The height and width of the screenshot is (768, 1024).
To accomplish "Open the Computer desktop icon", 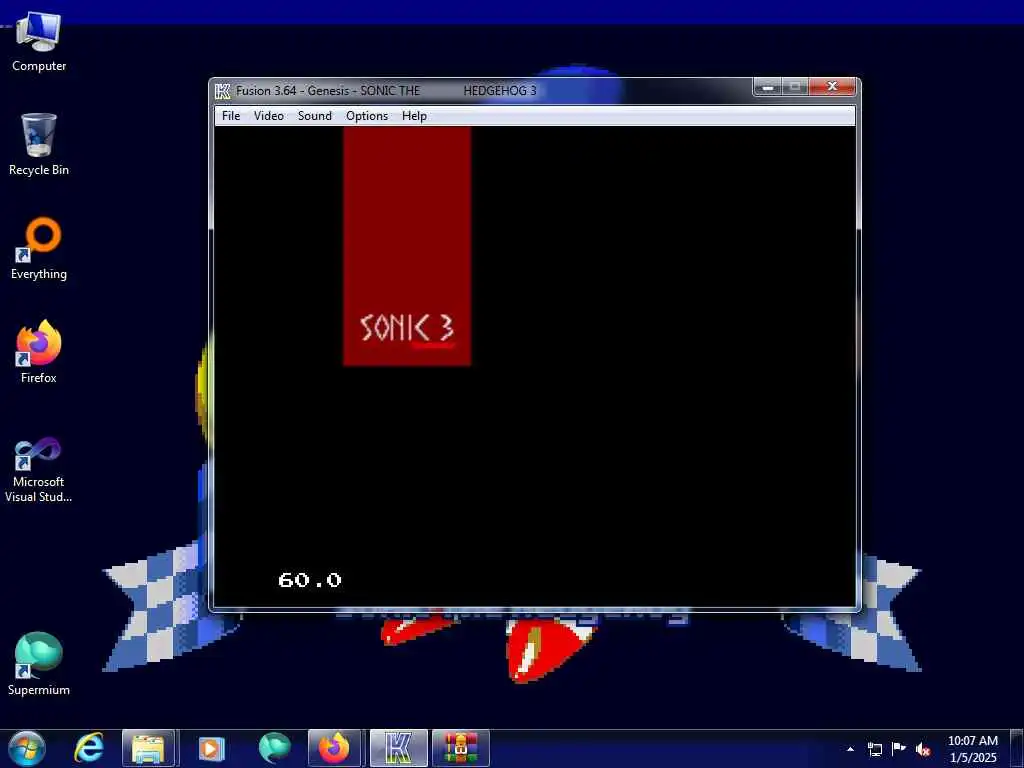I will 39,42.
